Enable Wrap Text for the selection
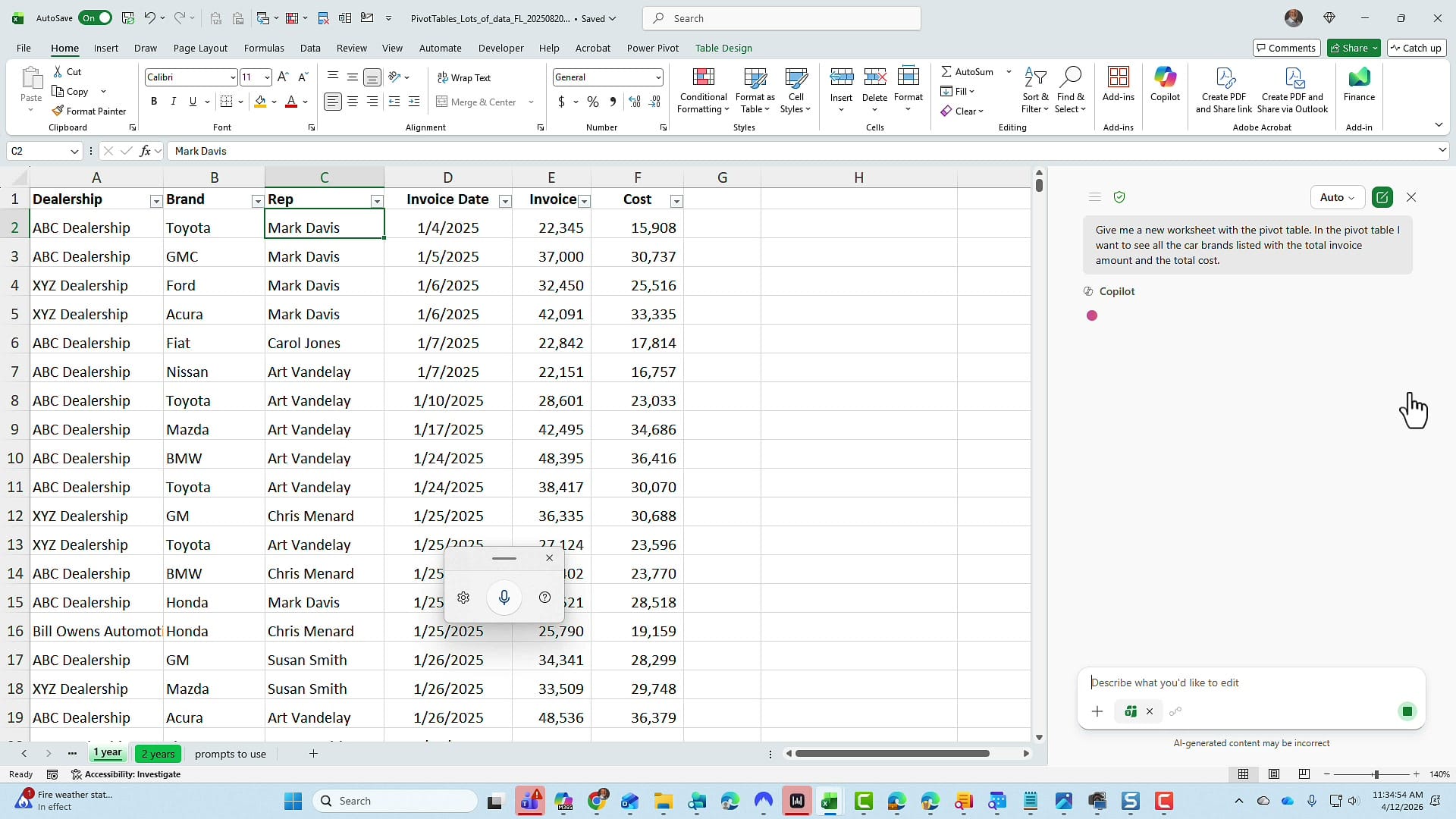1456x819 pixels. click(x=465, y=77)
